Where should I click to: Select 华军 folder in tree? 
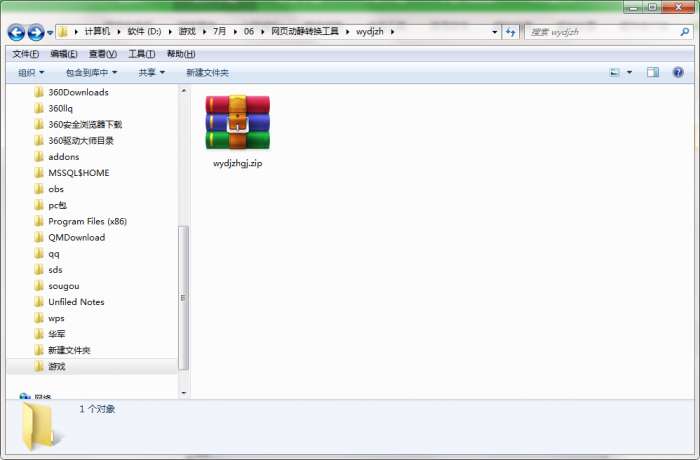click(x=57, y=334)
